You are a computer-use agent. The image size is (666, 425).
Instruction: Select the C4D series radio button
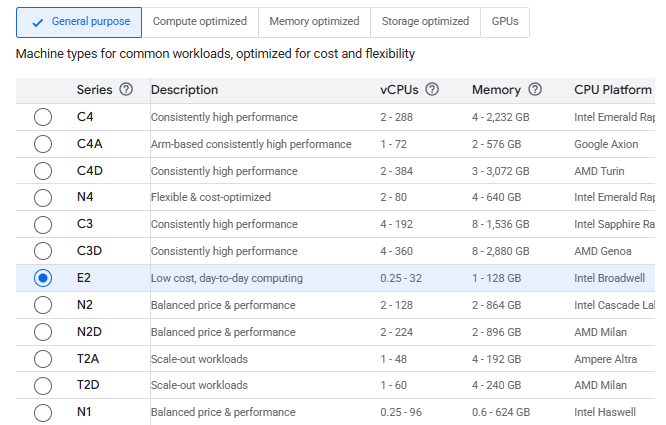point(43,171)
